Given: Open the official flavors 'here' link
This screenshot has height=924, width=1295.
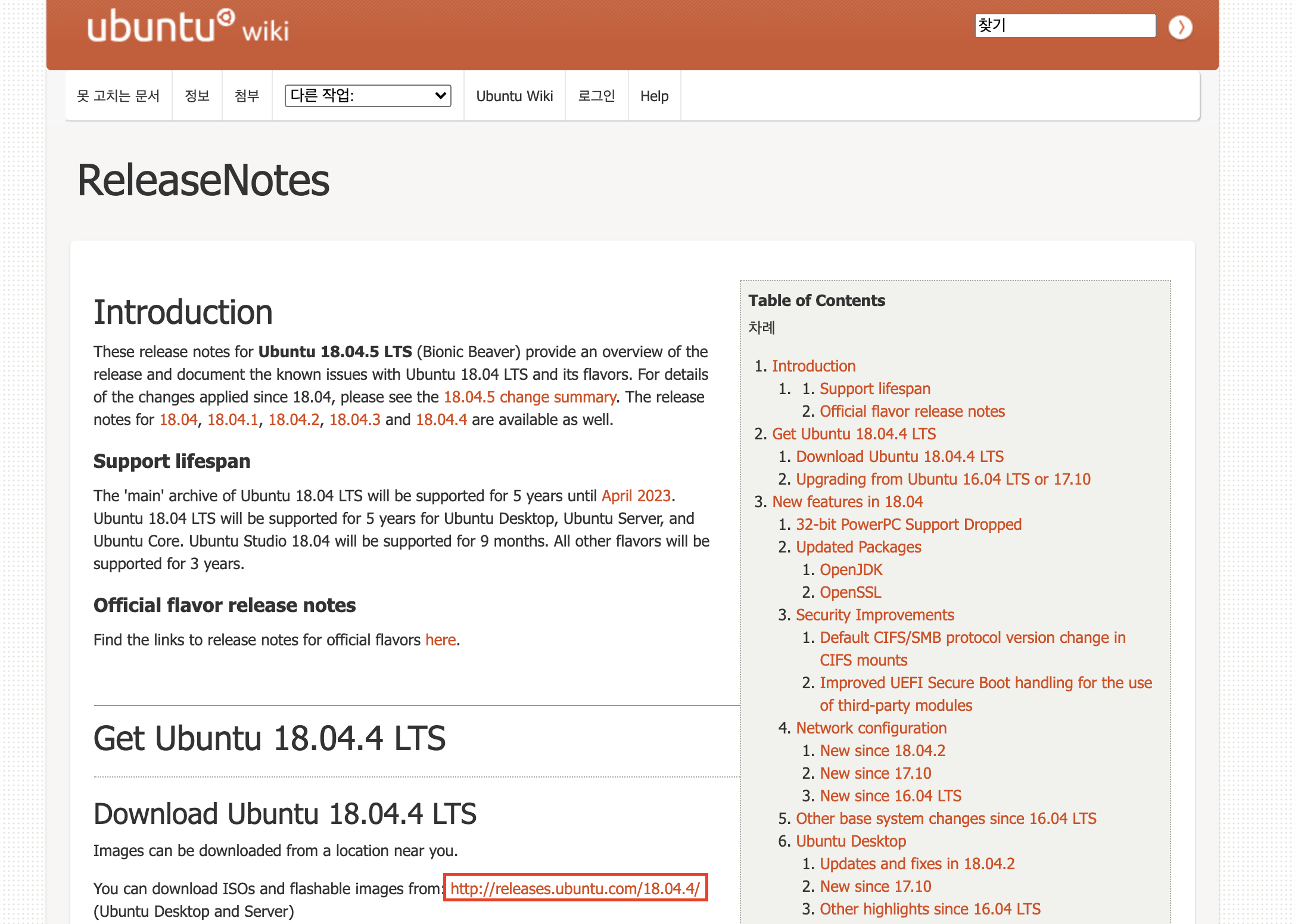Looking at the screenshot, I should tap(440, 640).
